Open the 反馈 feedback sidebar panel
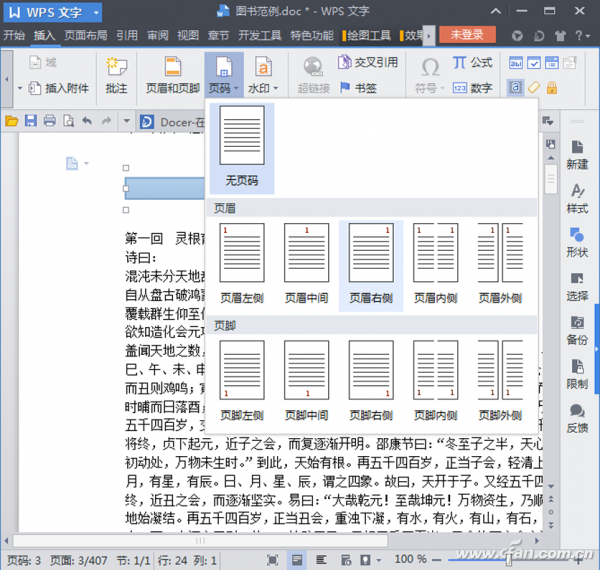The width and height of the screenshot is (600, 570). click(577, 419)
